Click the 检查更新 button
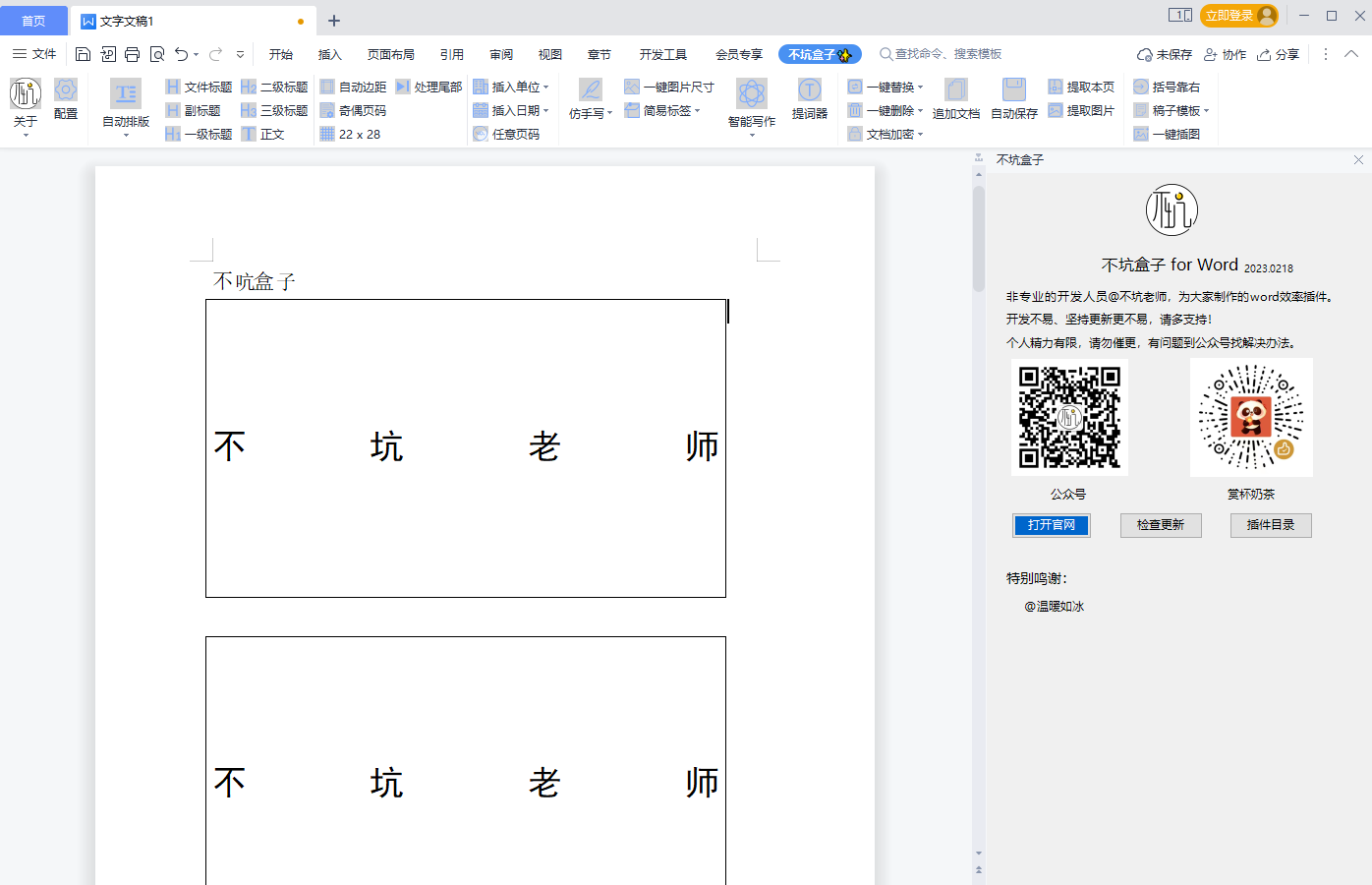The width and height of the screenshot is (1372, 885). point(1161,525)
